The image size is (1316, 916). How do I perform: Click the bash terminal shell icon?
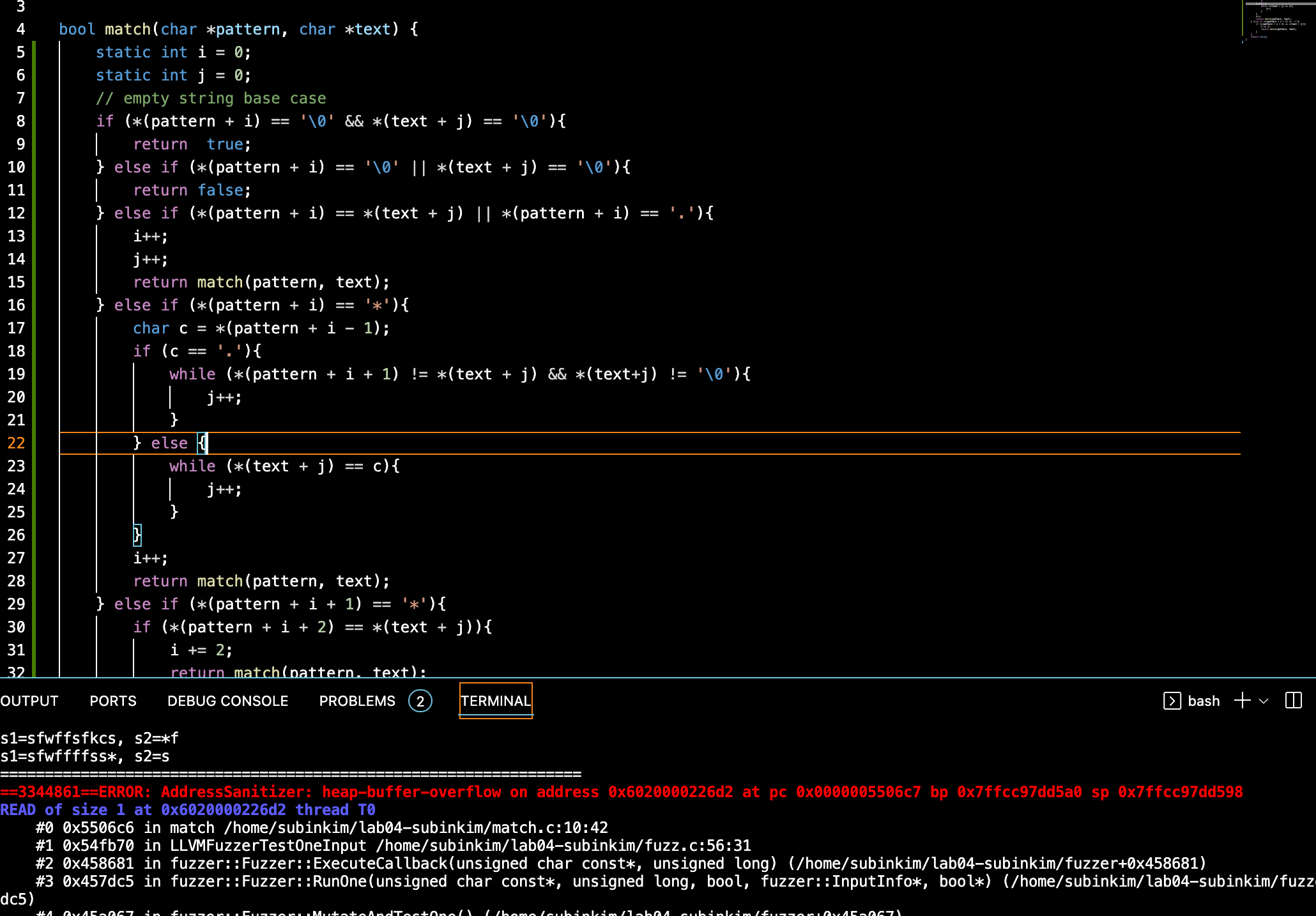tap(1172, 701)
